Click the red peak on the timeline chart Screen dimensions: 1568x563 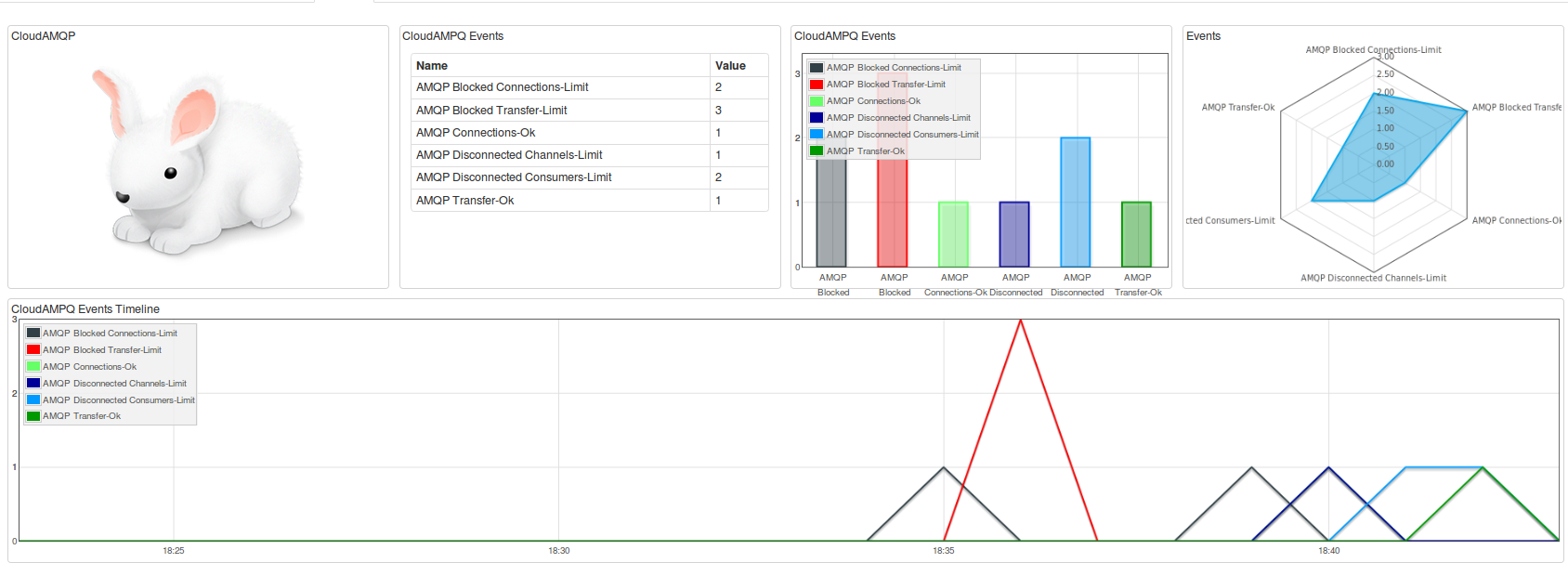coord(1020,322)
